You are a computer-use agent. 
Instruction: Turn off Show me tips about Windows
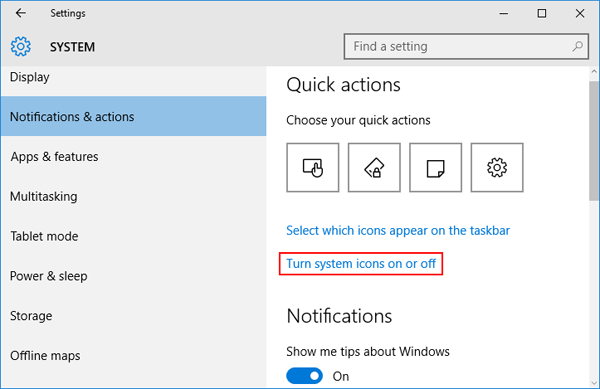point(305,376)
